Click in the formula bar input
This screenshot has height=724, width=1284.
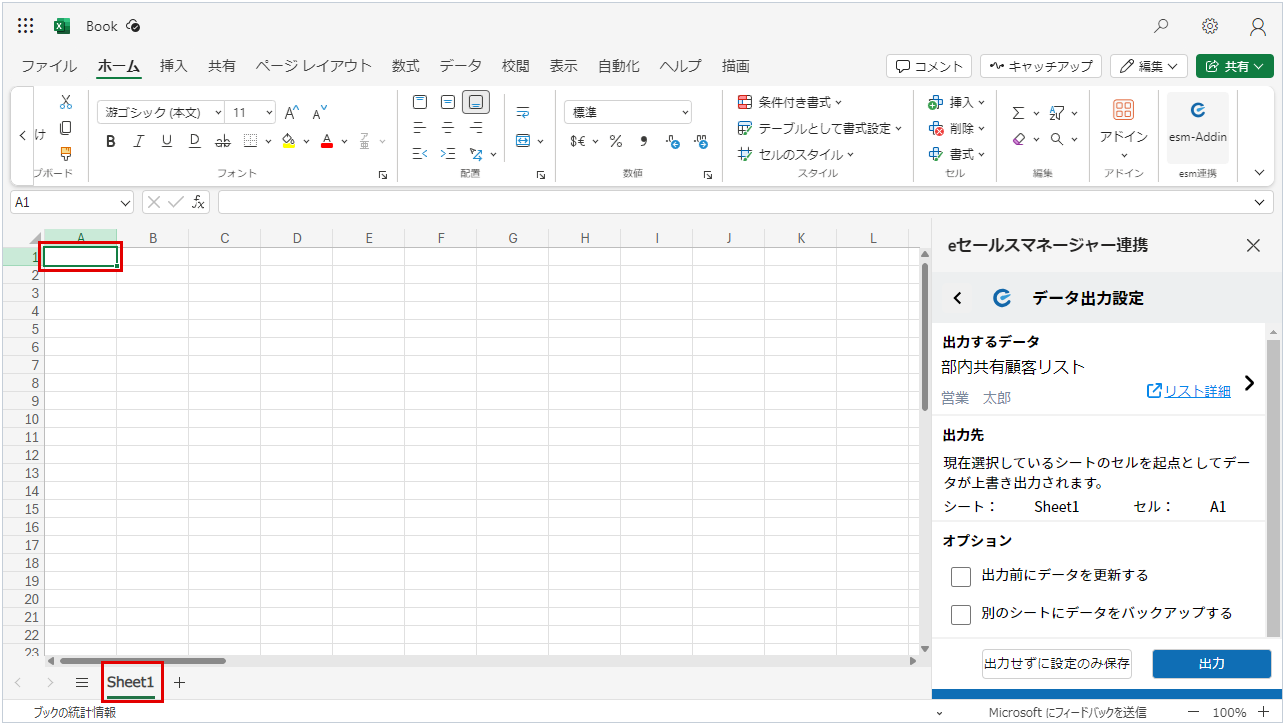tap(735, 202)
